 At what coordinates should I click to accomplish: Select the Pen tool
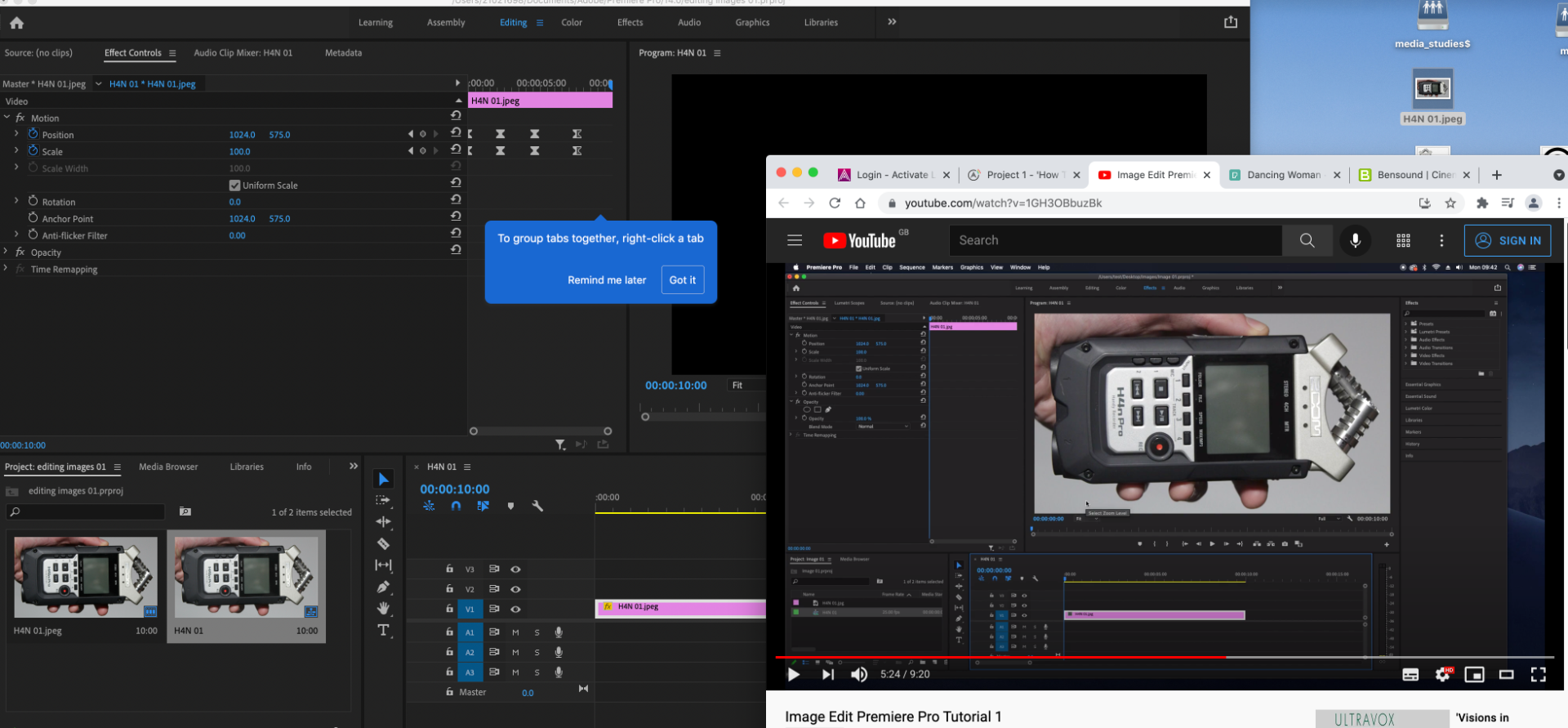(383, 587)
